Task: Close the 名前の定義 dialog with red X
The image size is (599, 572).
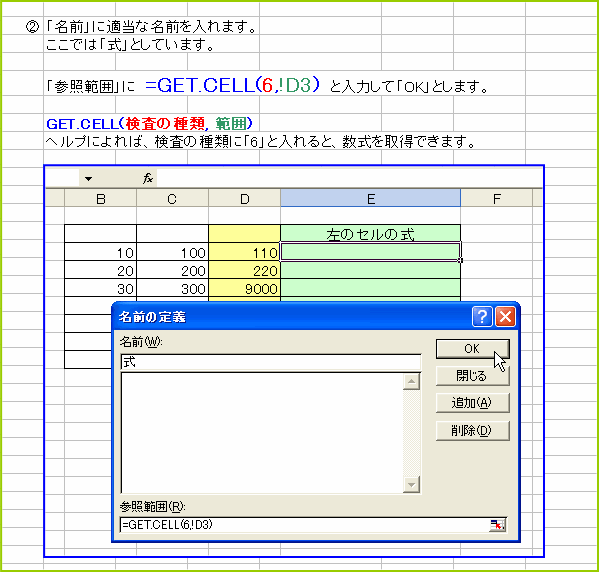Action: coord(505,316)
